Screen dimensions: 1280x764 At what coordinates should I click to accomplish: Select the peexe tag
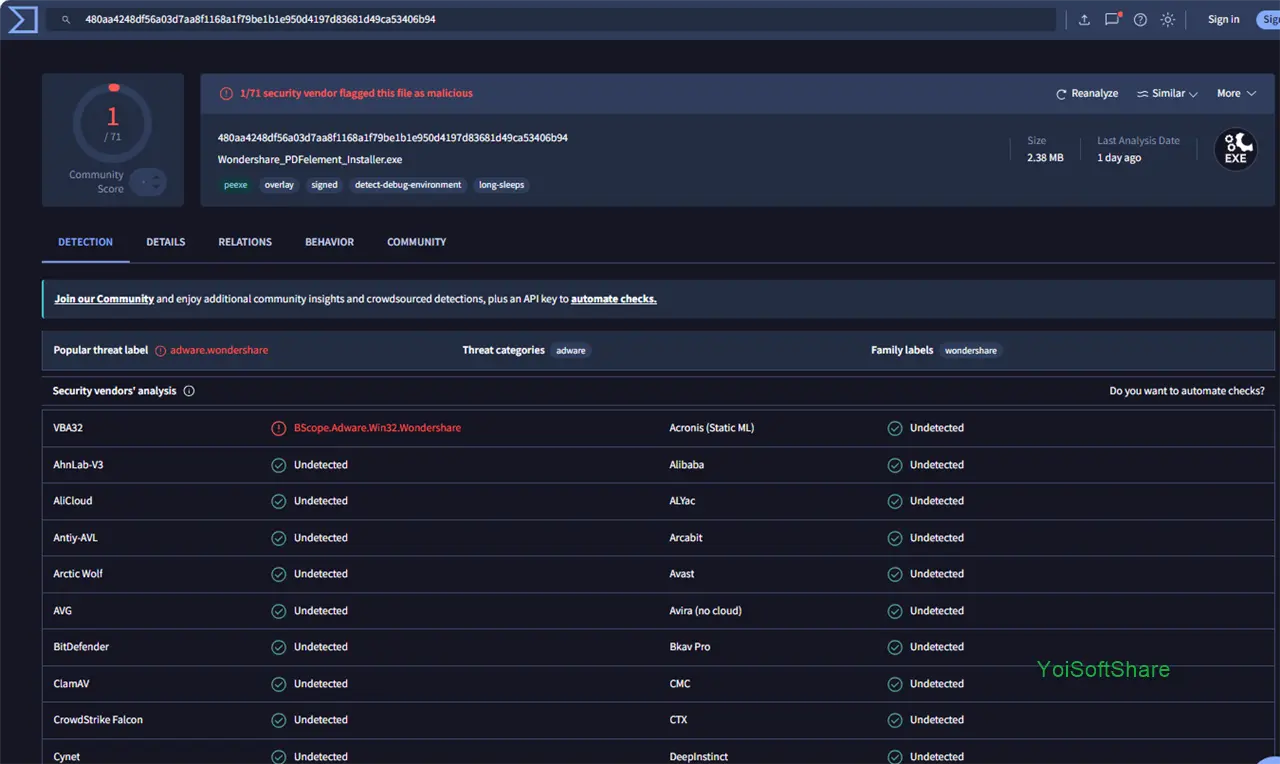236,185
